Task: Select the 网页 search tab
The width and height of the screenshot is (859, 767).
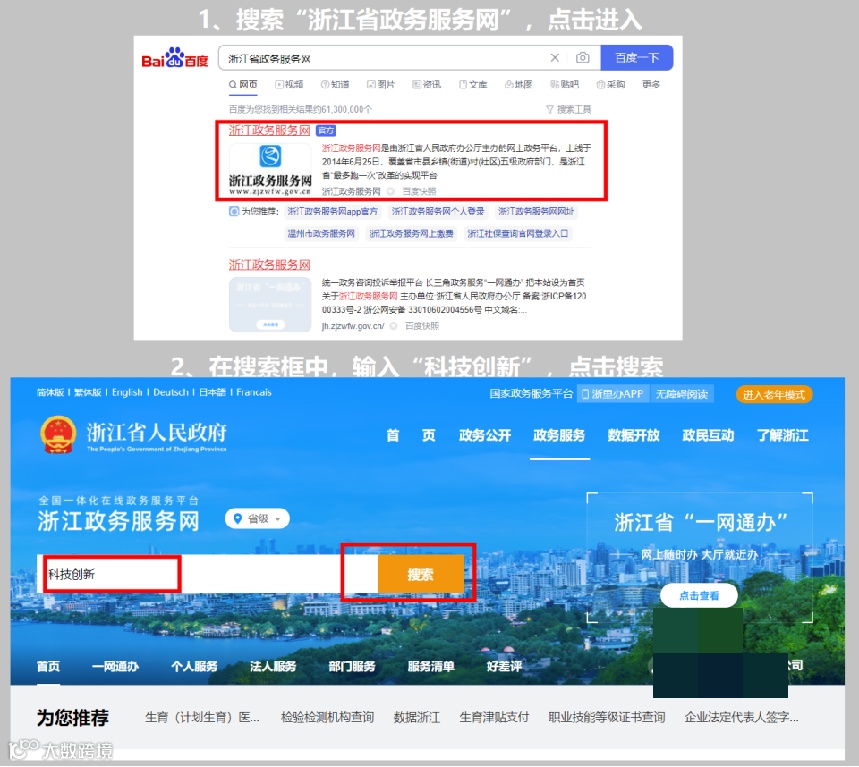Action: coord(243,84)
